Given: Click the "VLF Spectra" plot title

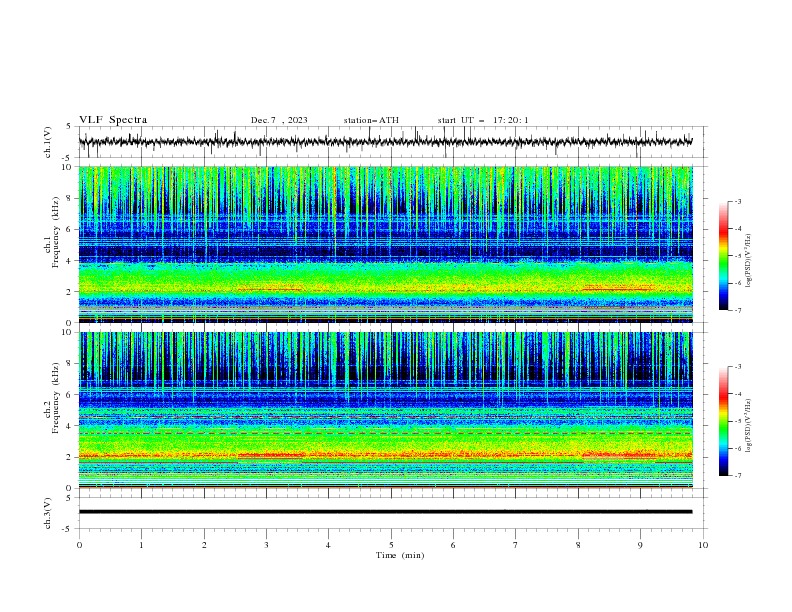Looking at the screenshot, I should [113, 120].
